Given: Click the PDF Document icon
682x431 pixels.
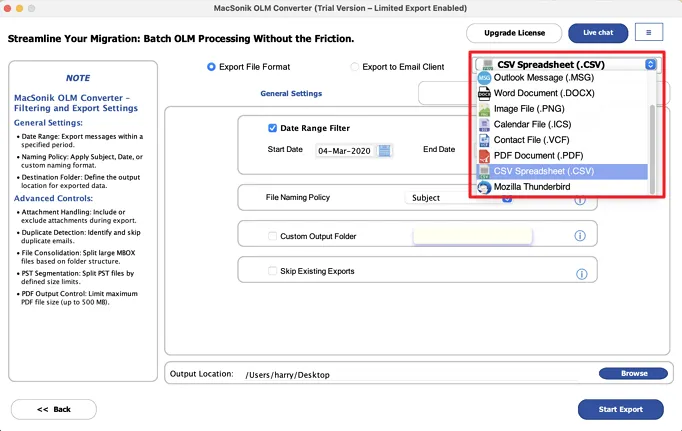Looking at the screenshot, I should pyautogui.click(x=484, y=156).
